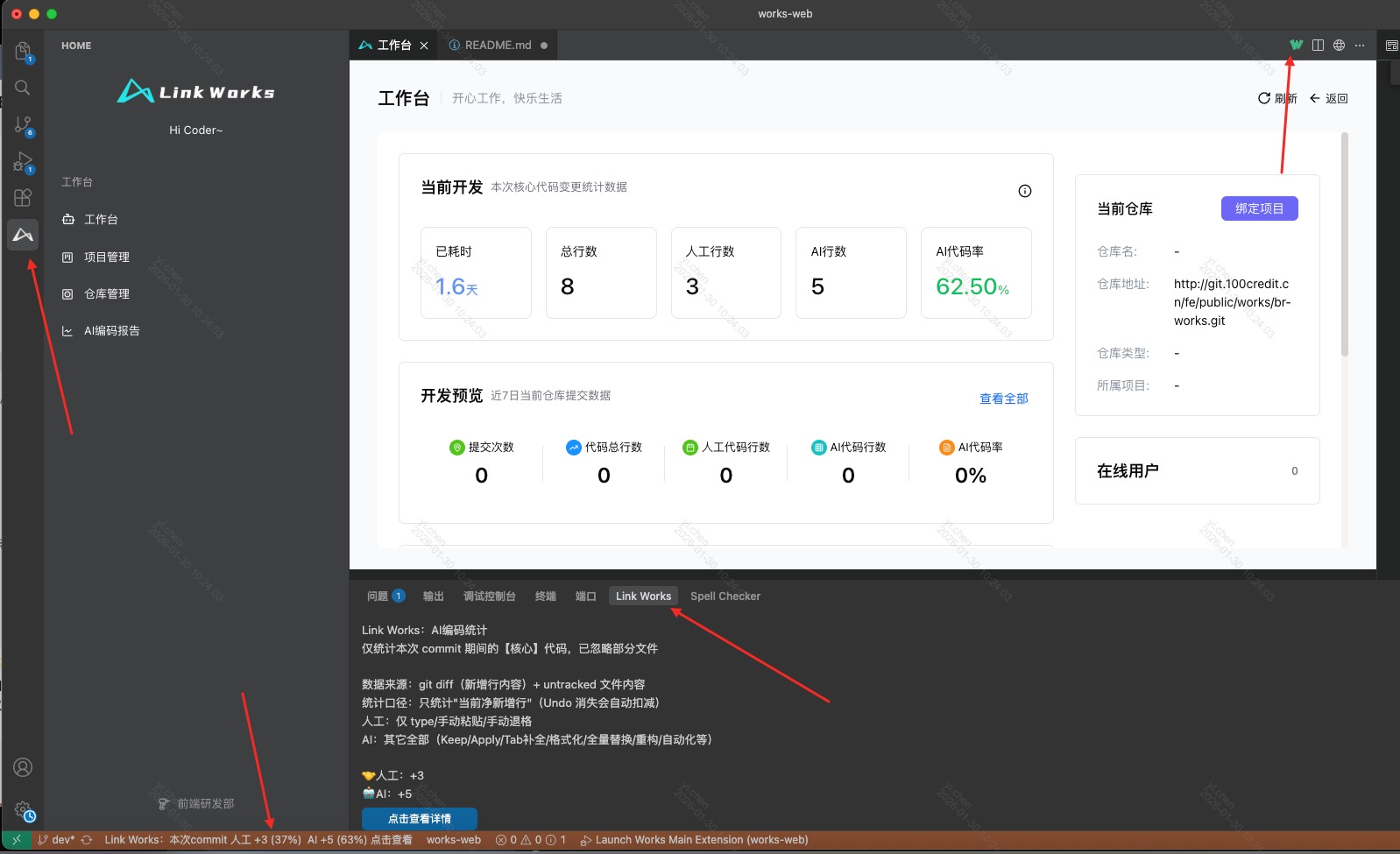The width and height of the screenshot is (1400, 854).
Task: Close the 工作台 editor tab
Action: (424, 46)
